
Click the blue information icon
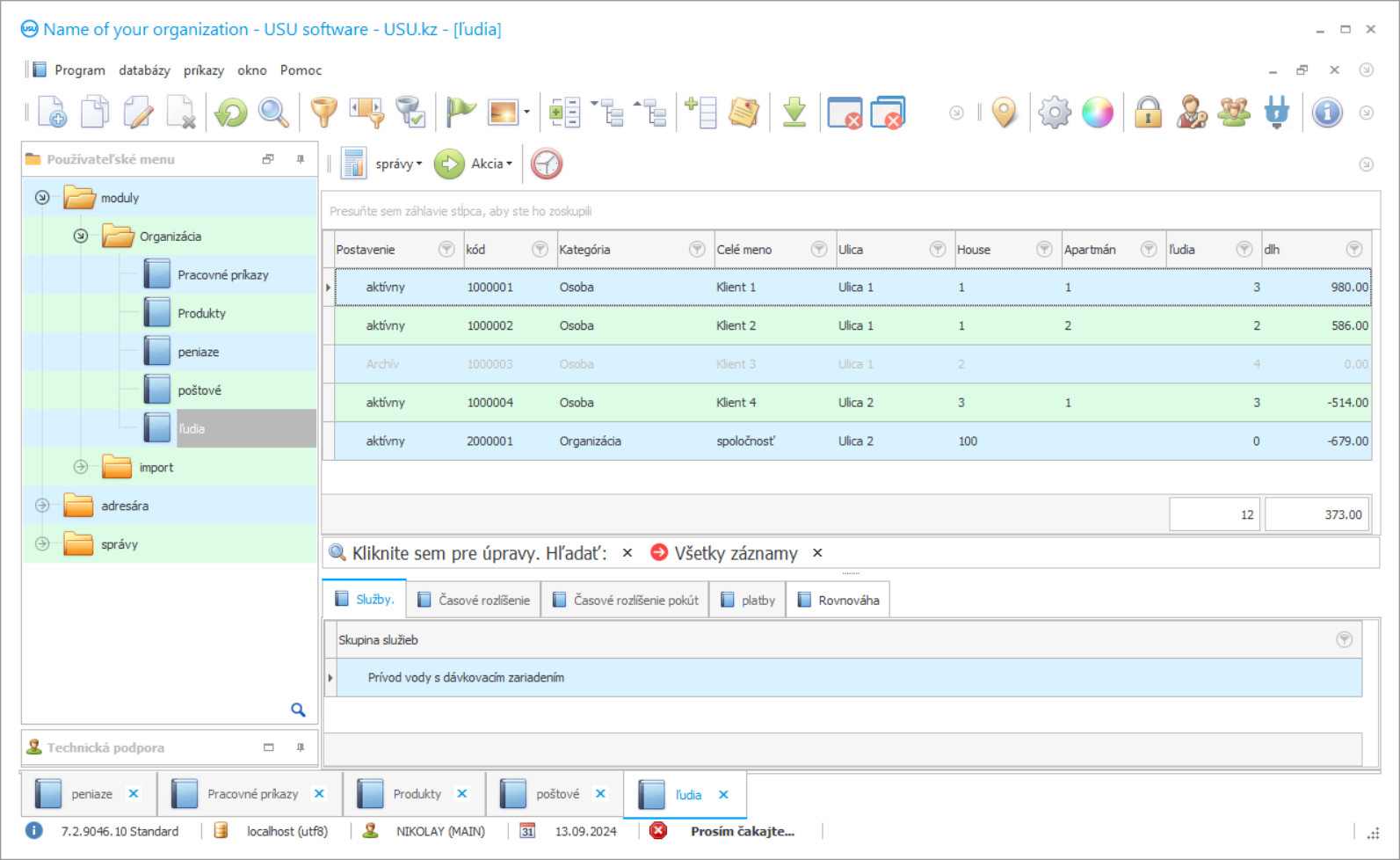click(1327, 113)
